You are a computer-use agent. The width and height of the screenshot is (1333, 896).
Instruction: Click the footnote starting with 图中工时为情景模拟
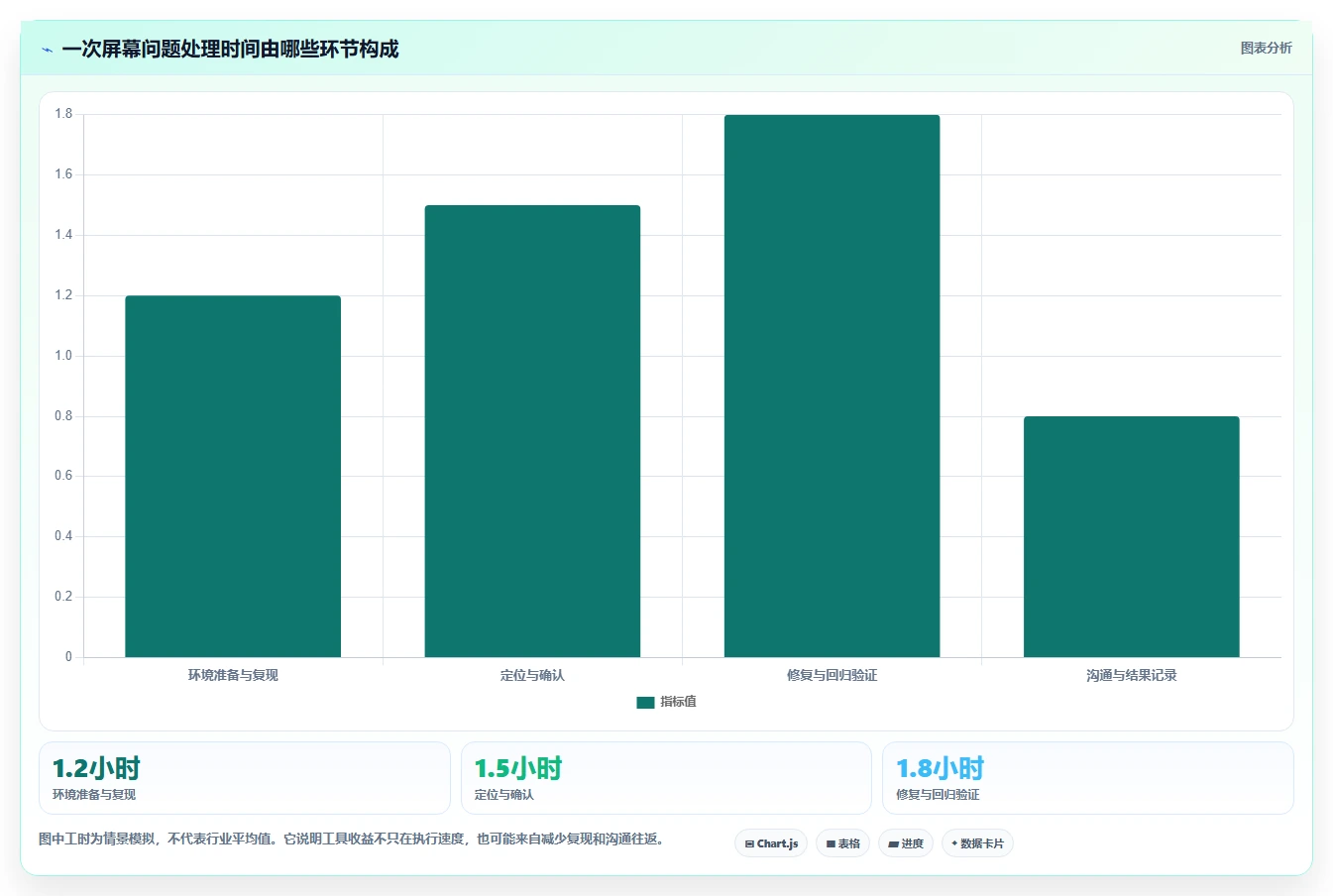click(x=351, y=839)
